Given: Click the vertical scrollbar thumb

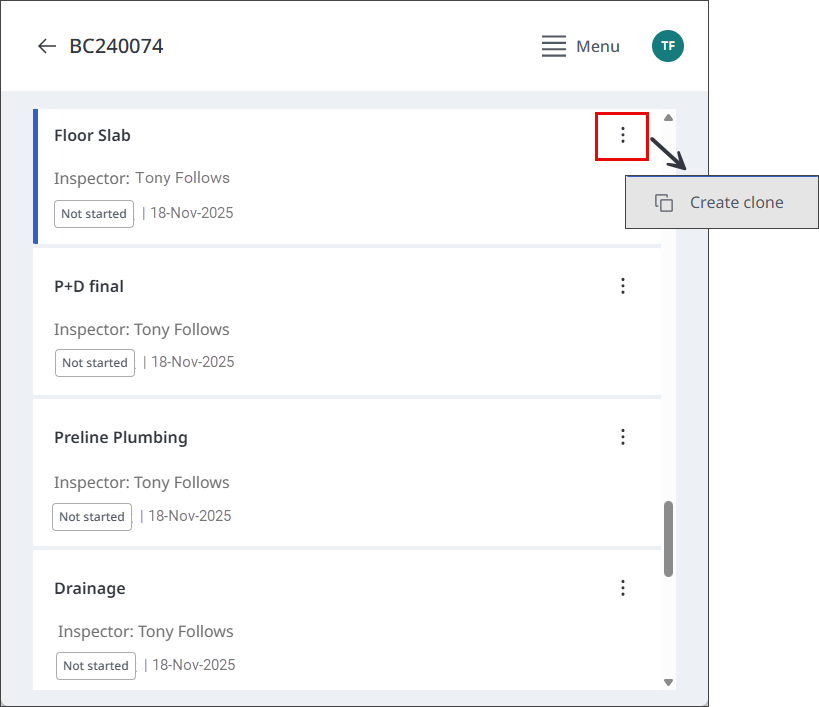Looking at the screenshot, I should click(x=668, y=539).
